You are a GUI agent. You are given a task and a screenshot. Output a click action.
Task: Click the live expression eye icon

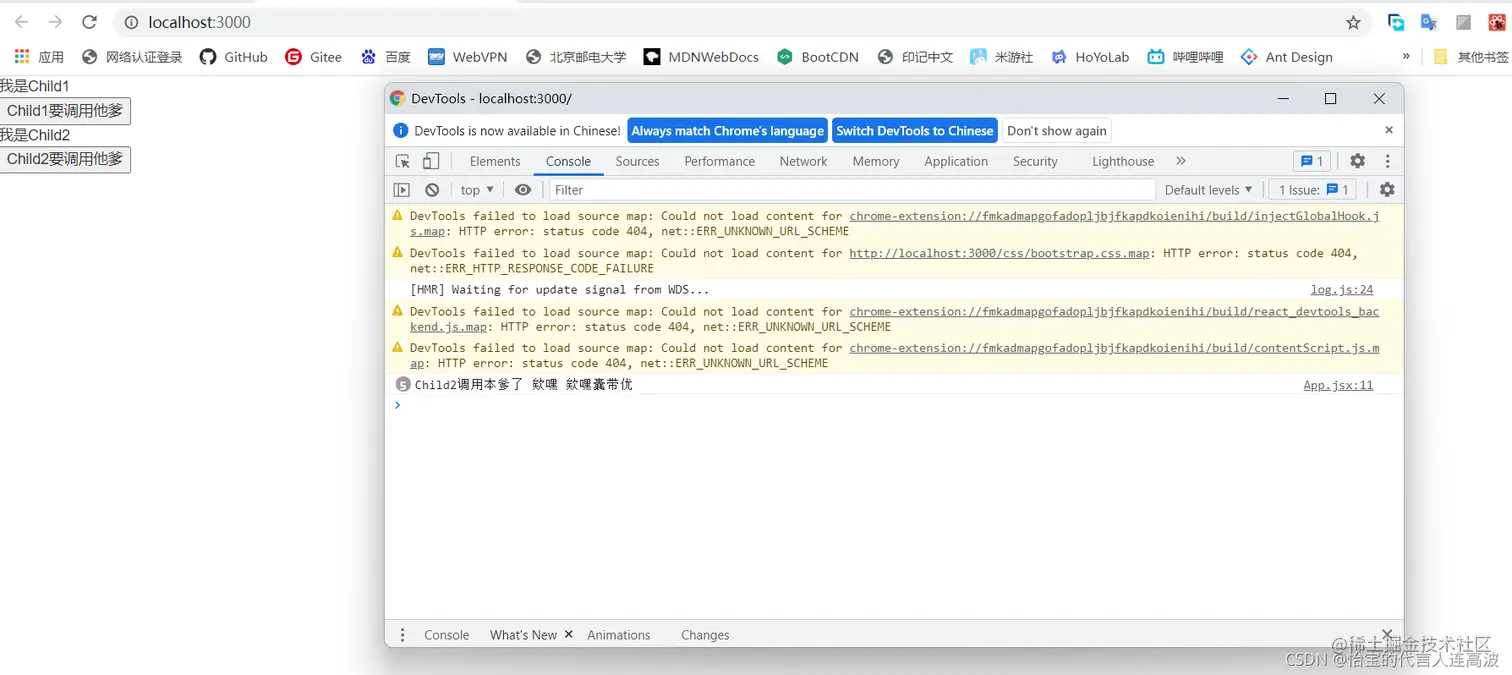click(523, 190)
